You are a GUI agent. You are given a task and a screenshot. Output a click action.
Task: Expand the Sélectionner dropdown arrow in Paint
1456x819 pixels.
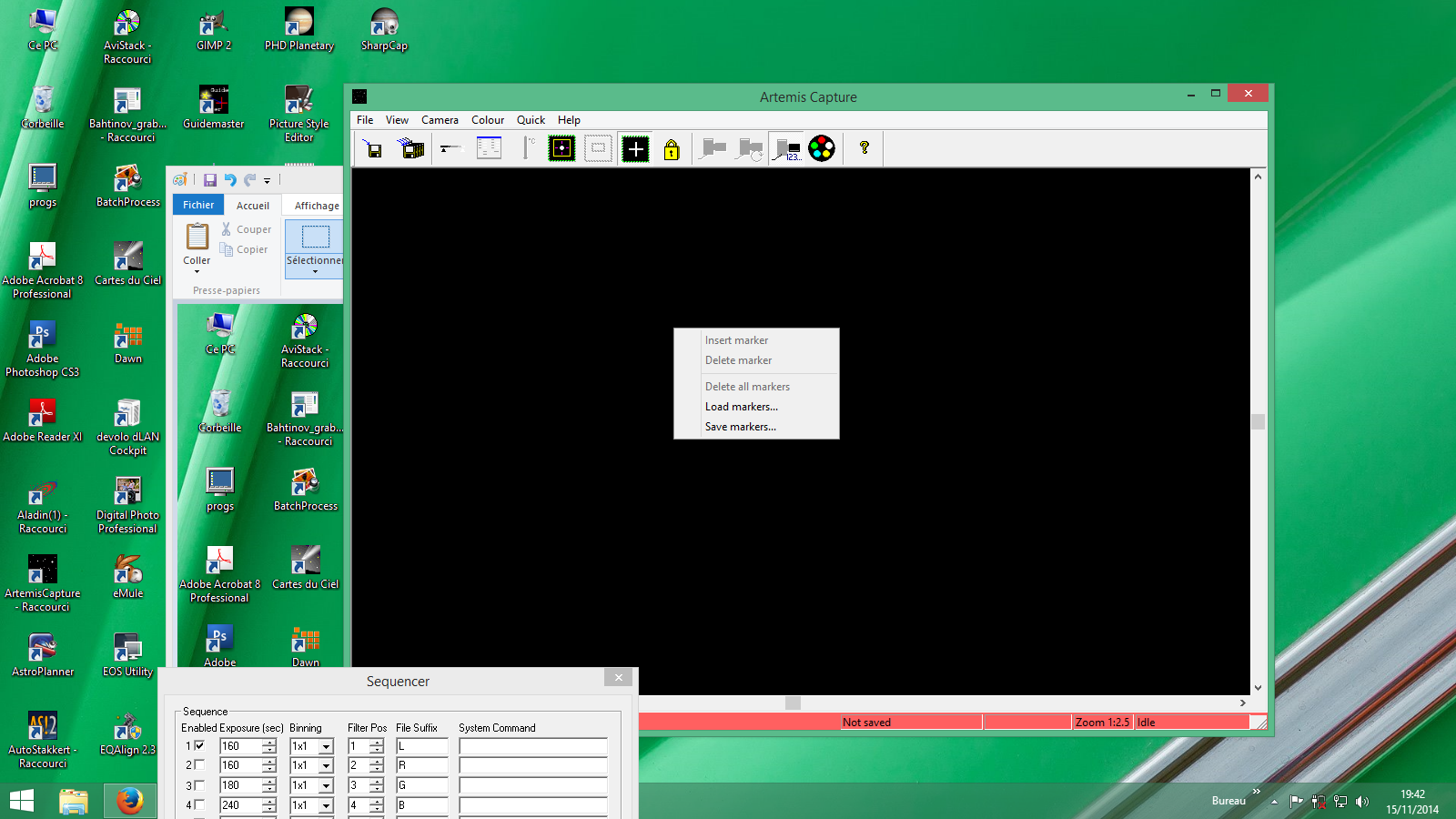tap(315, 271)
